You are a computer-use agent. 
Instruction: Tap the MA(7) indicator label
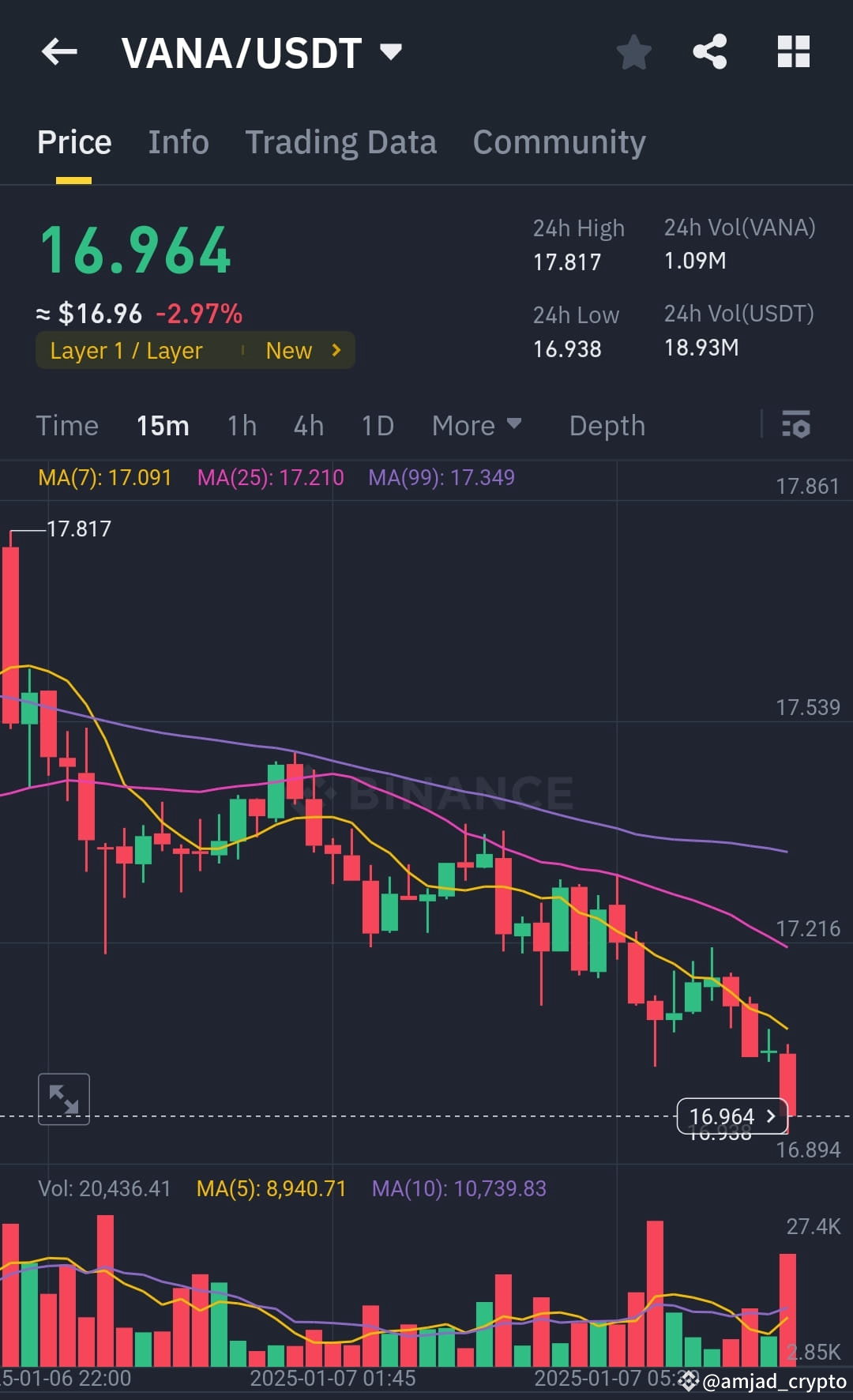(105, 477)
